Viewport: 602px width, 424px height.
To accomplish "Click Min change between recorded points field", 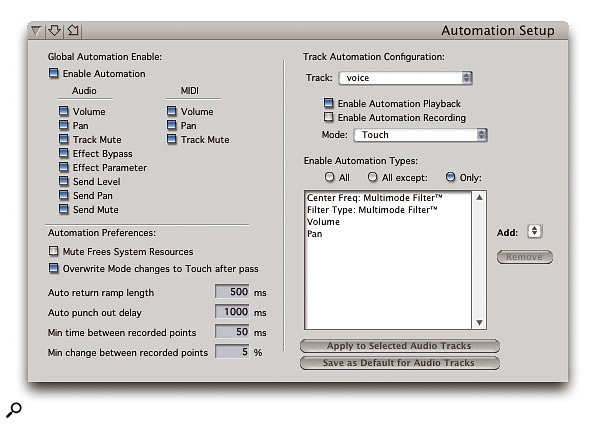I will [x=232, y=352].
